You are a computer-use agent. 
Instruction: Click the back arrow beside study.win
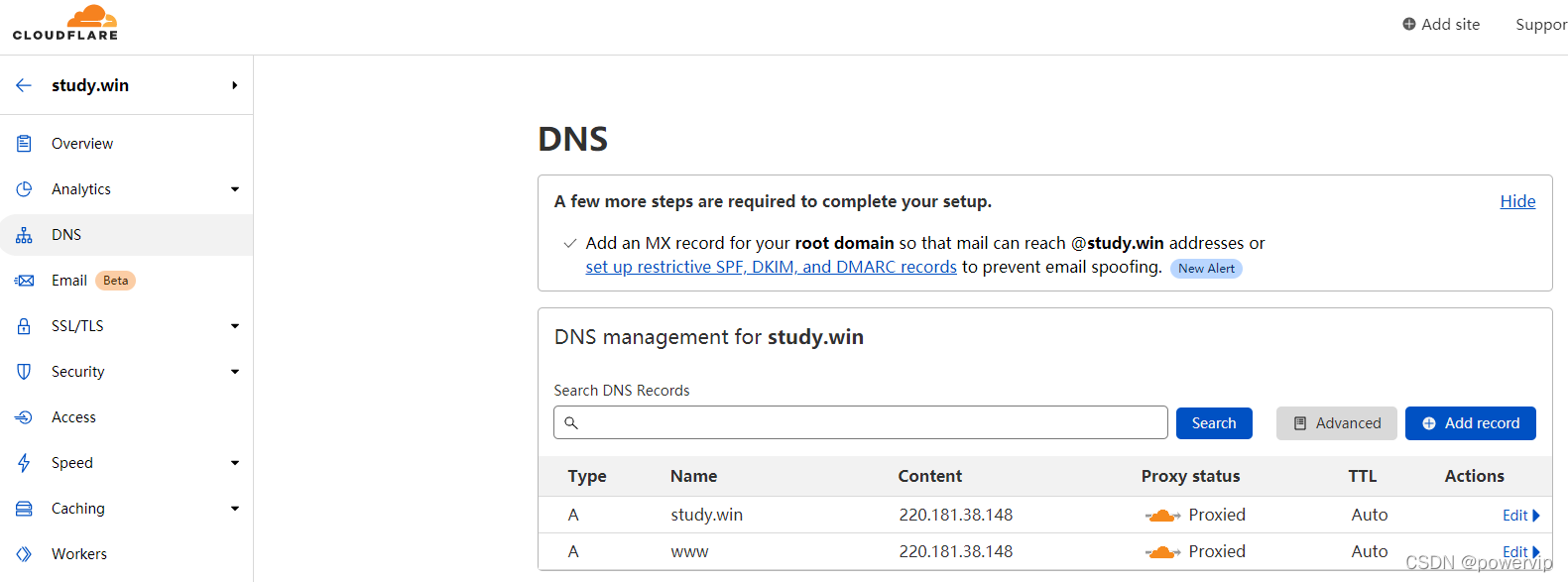[24, 85]
